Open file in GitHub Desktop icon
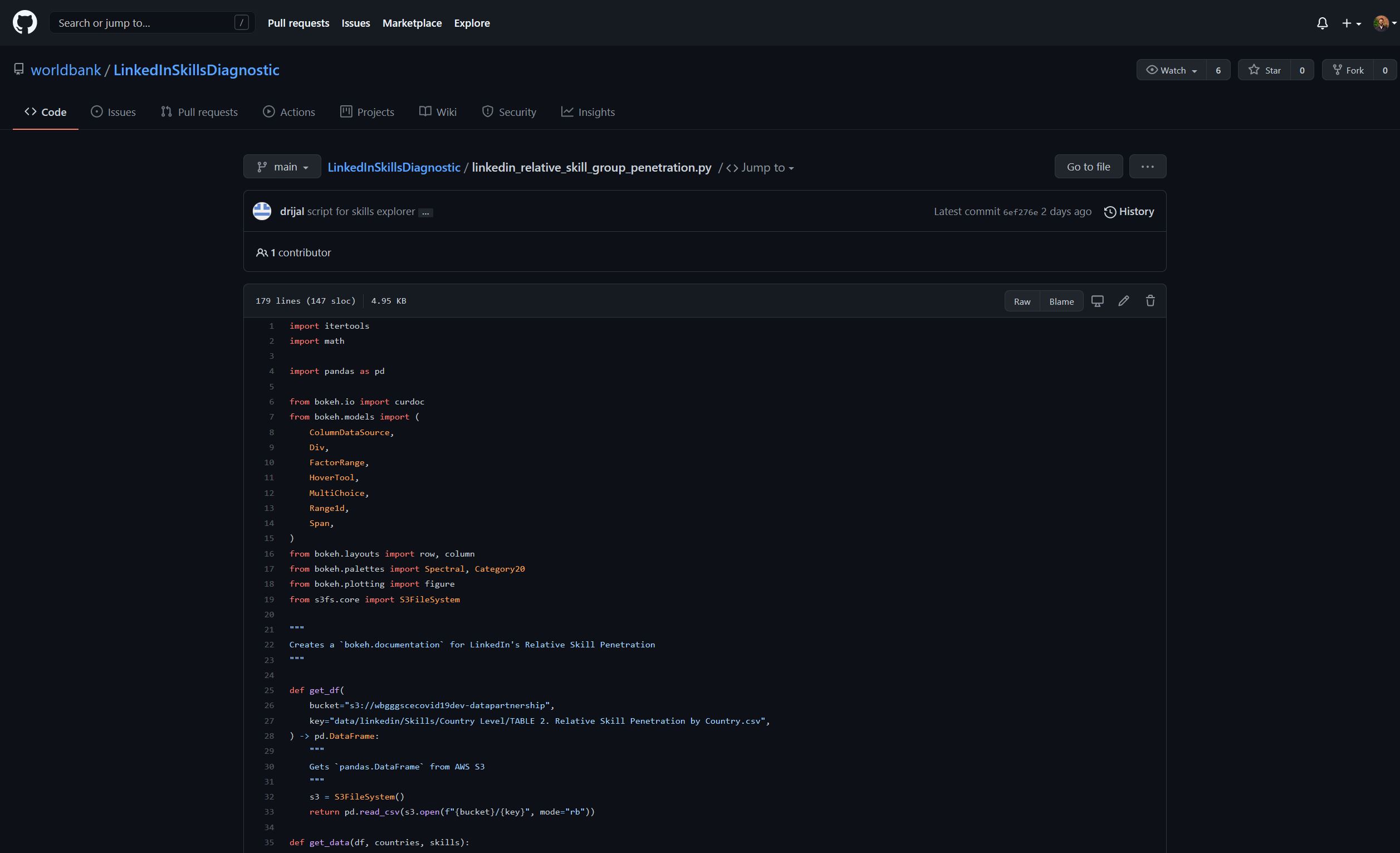The width and height of the screenshot is (1400, 853). (x=1097, y=301)
